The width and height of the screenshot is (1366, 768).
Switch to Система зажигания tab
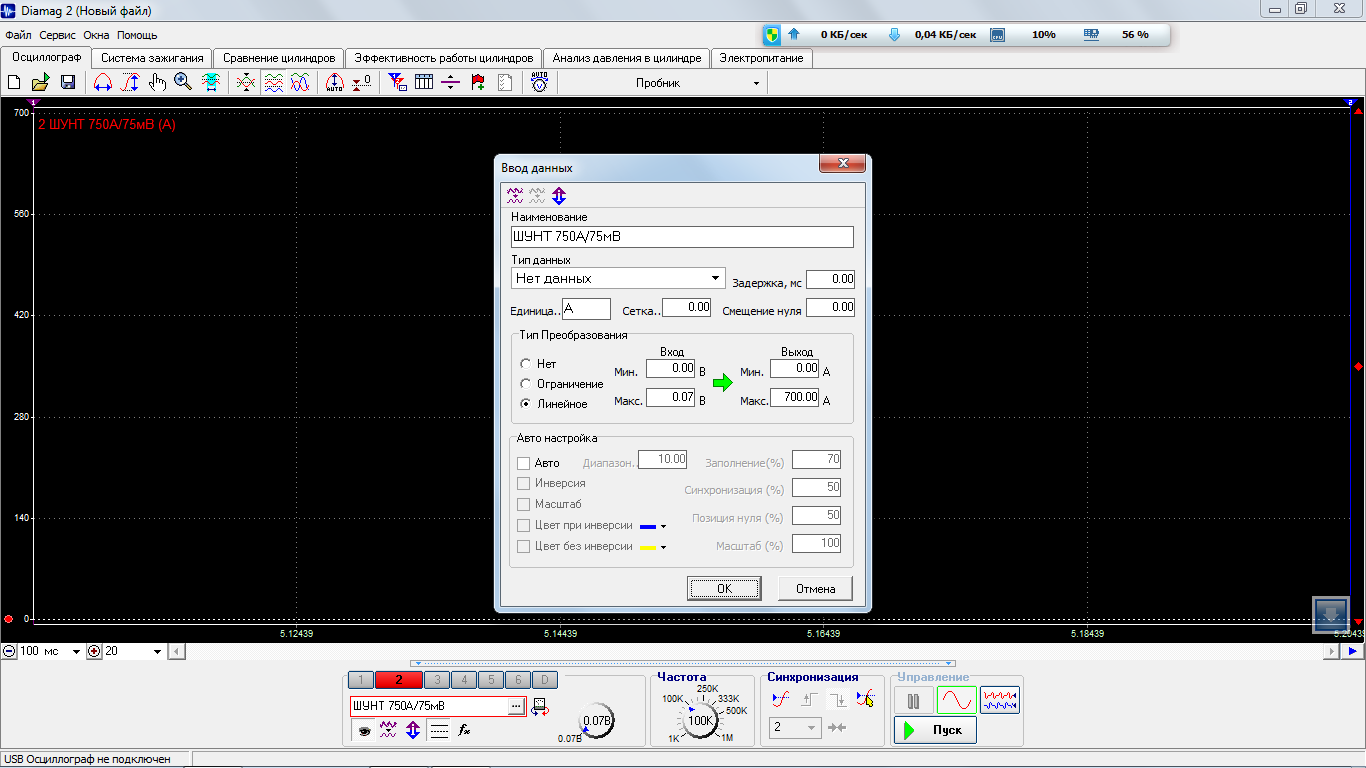(x=152, y=58)
